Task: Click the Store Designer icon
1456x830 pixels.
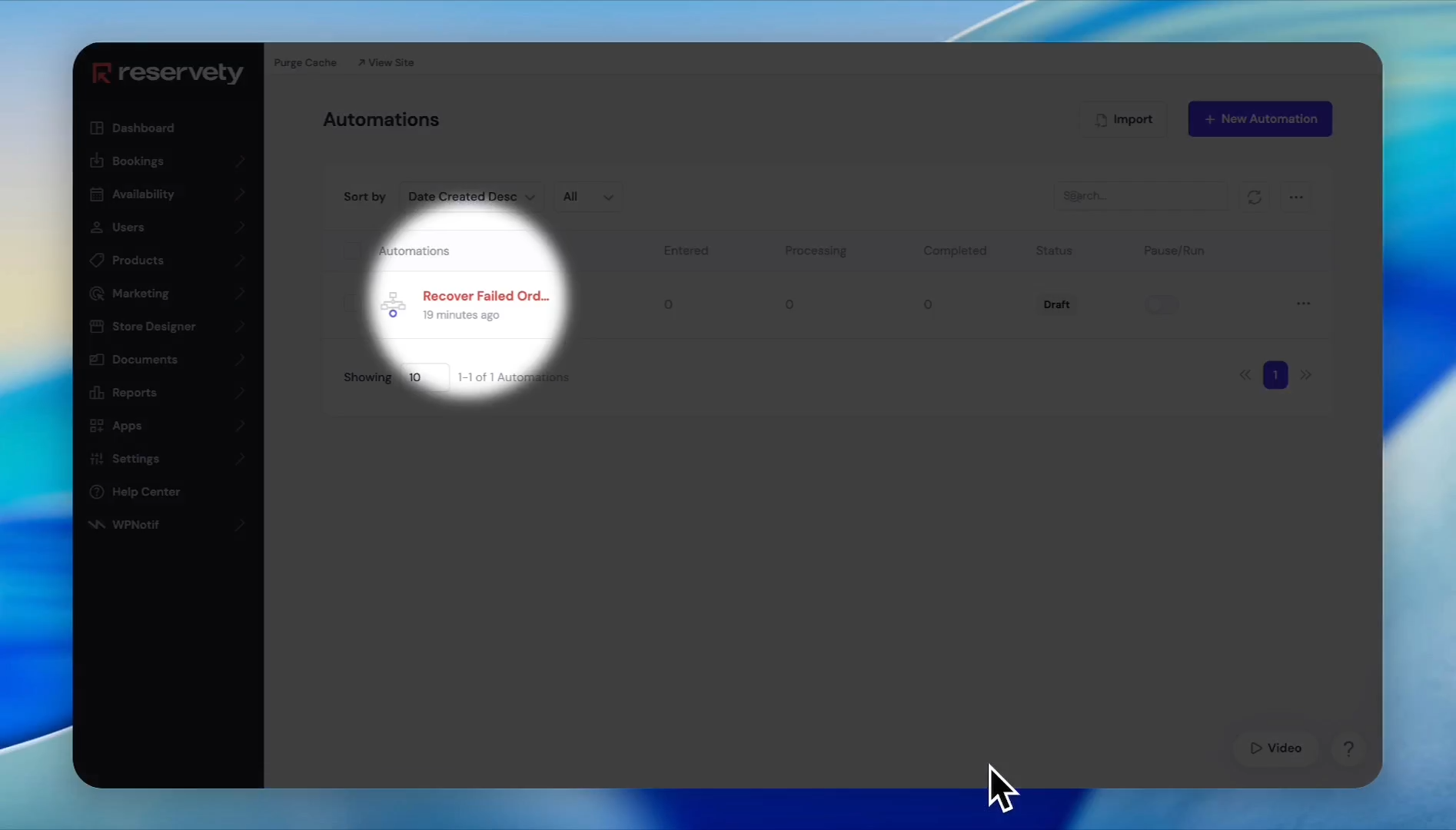Action: click(96, 326)
